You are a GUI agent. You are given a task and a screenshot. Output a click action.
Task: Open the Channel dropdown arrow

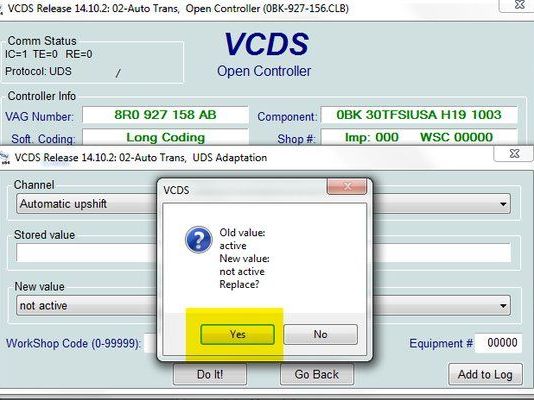tap(503, 204)
